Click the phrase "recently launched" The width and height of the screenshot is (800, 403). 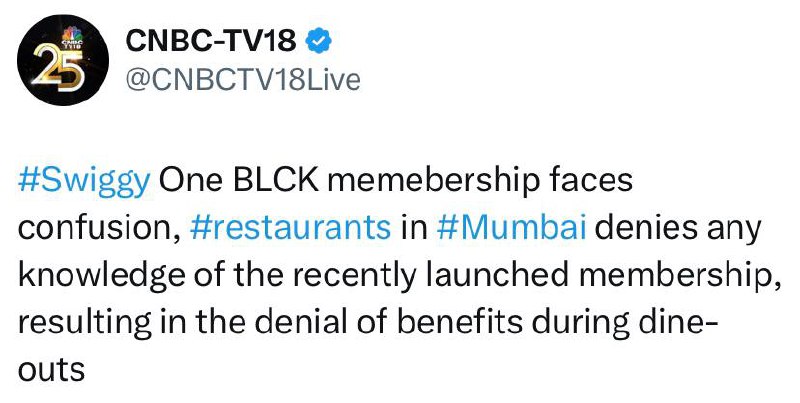click(x=431, y=276)
